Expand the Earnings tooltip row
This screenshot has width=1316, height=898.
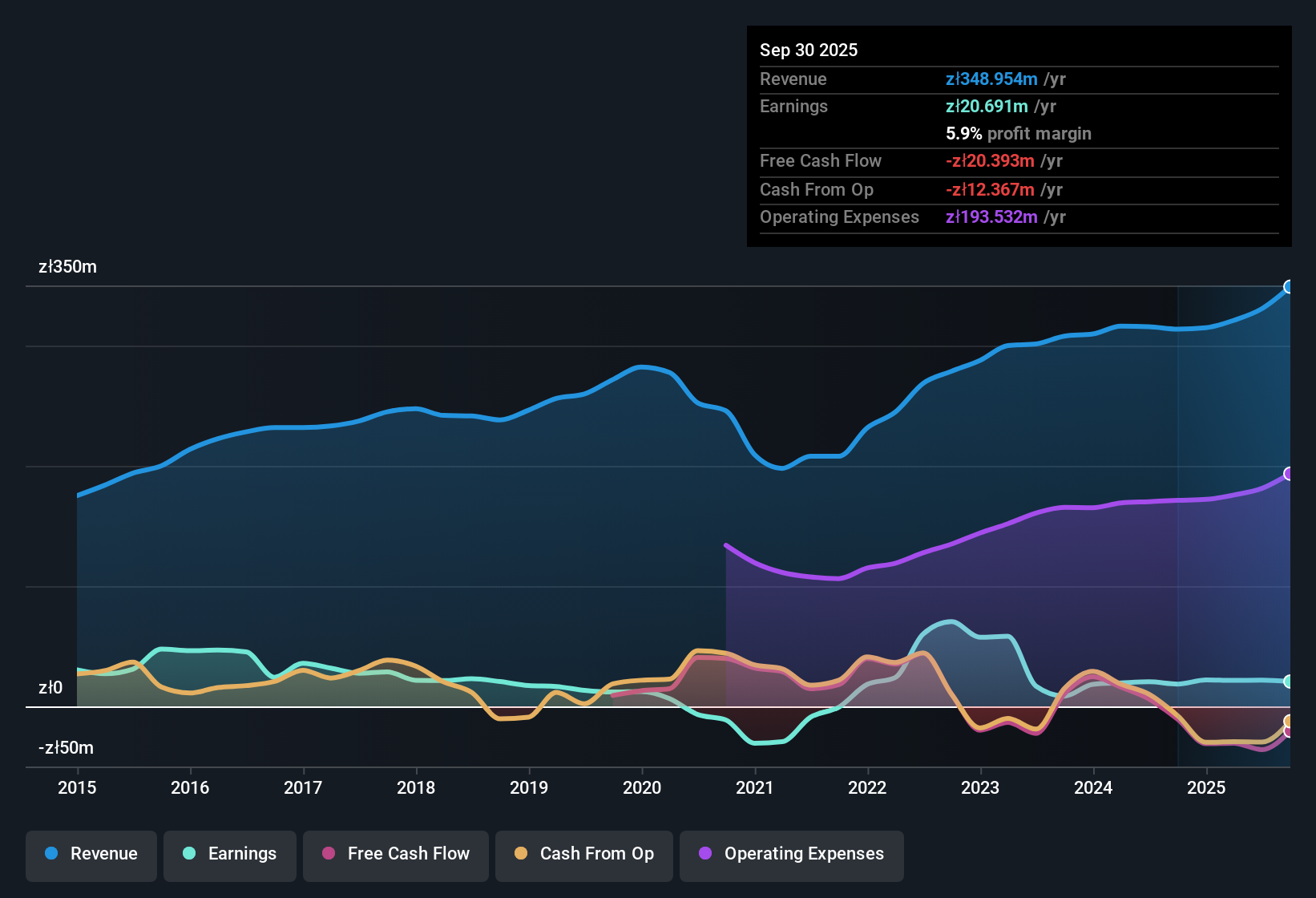(793, 106)
